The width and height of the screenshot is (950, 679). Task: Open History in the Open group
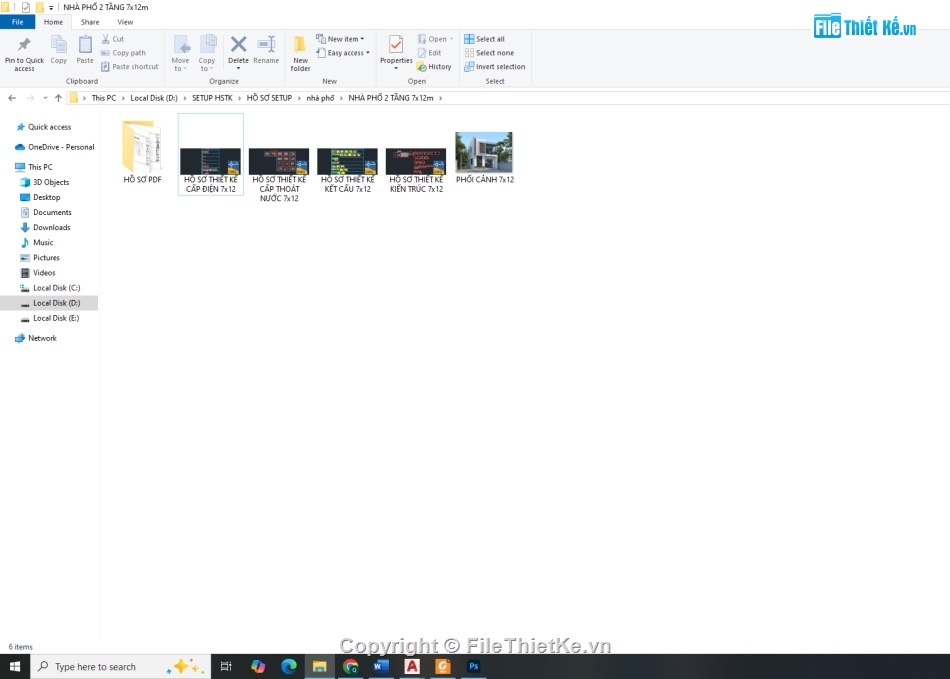coord(435,67)
